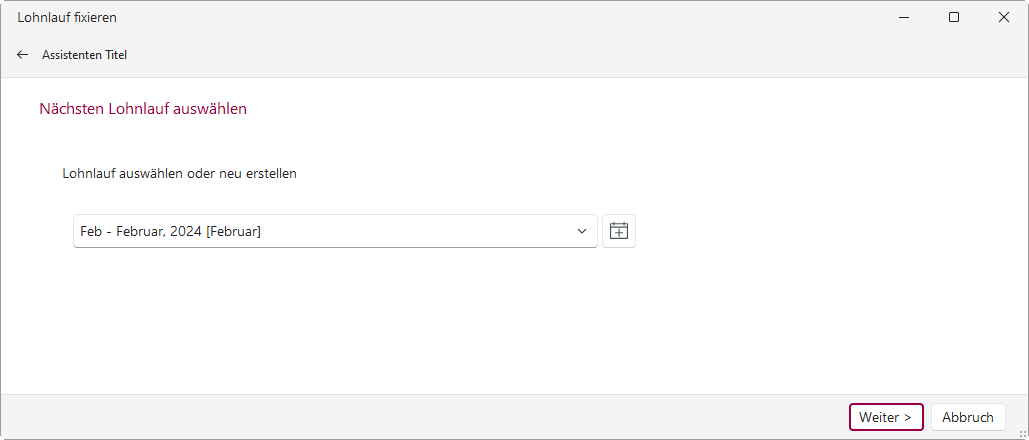
Task: Click the resize grip in the window corner
Action: click(x=1022, y=433)
